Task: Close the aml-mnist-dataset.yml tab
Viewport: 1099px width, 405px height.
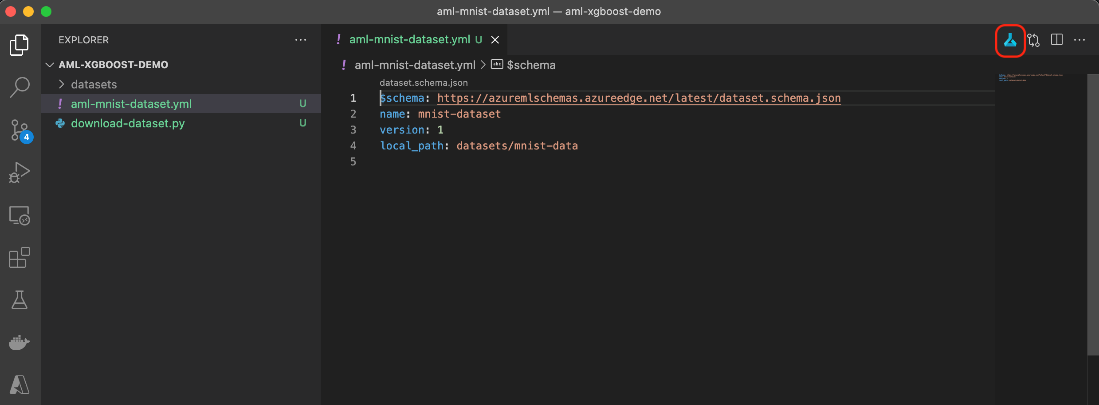Action: pyautogui.click(x=495, y=40)
